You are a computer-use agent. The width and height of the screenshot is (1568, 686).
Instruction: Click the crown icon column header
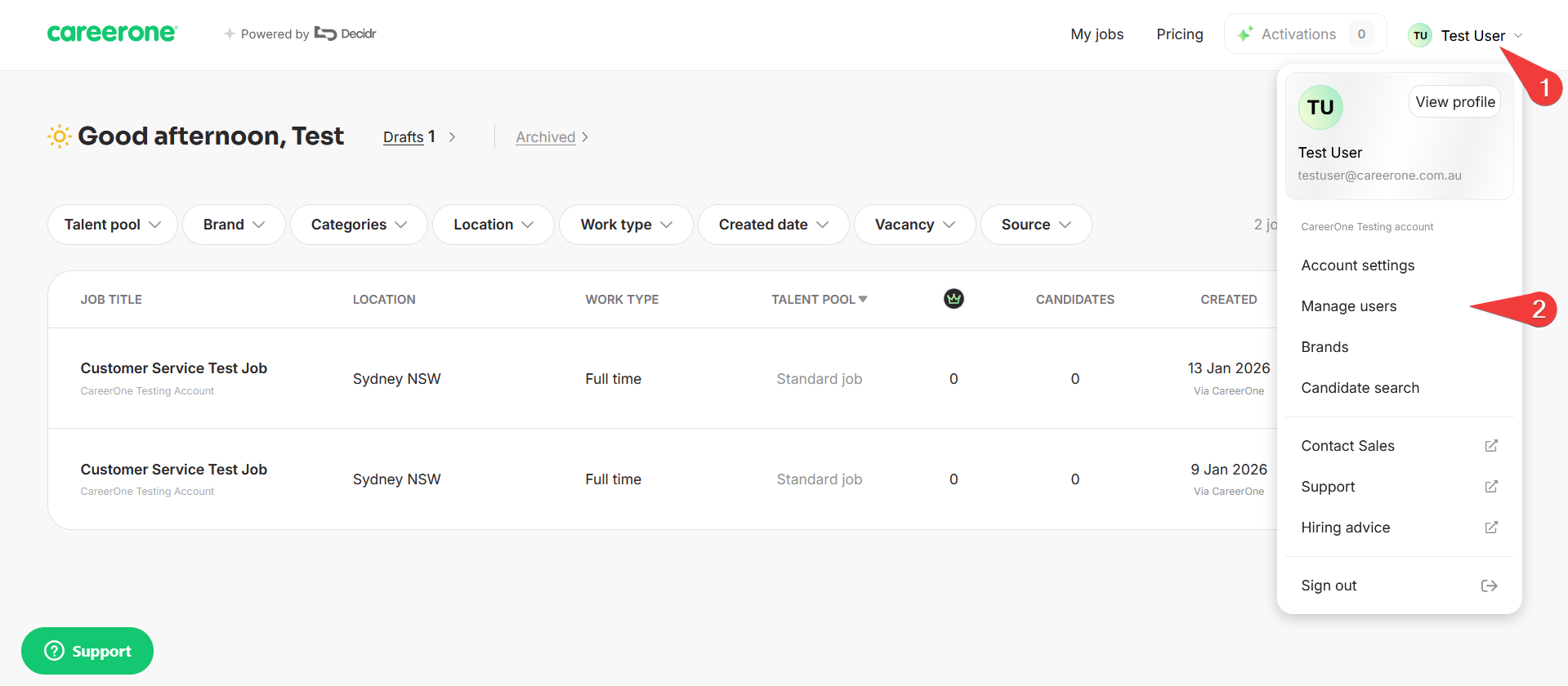pyautogui.click(x=954, y=299)
